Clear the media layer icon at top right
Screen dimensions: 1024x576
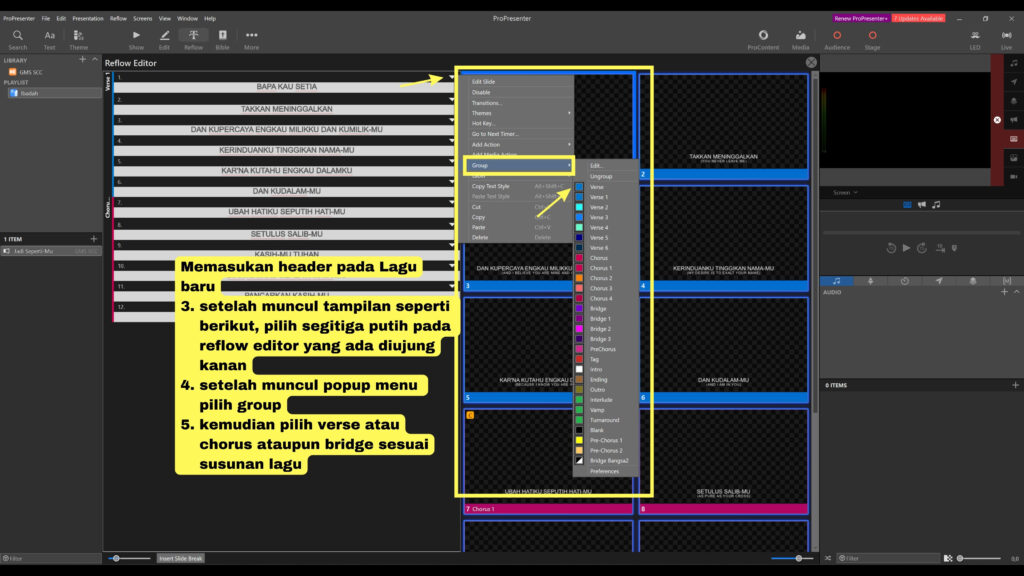click(x=1014, y=158)
